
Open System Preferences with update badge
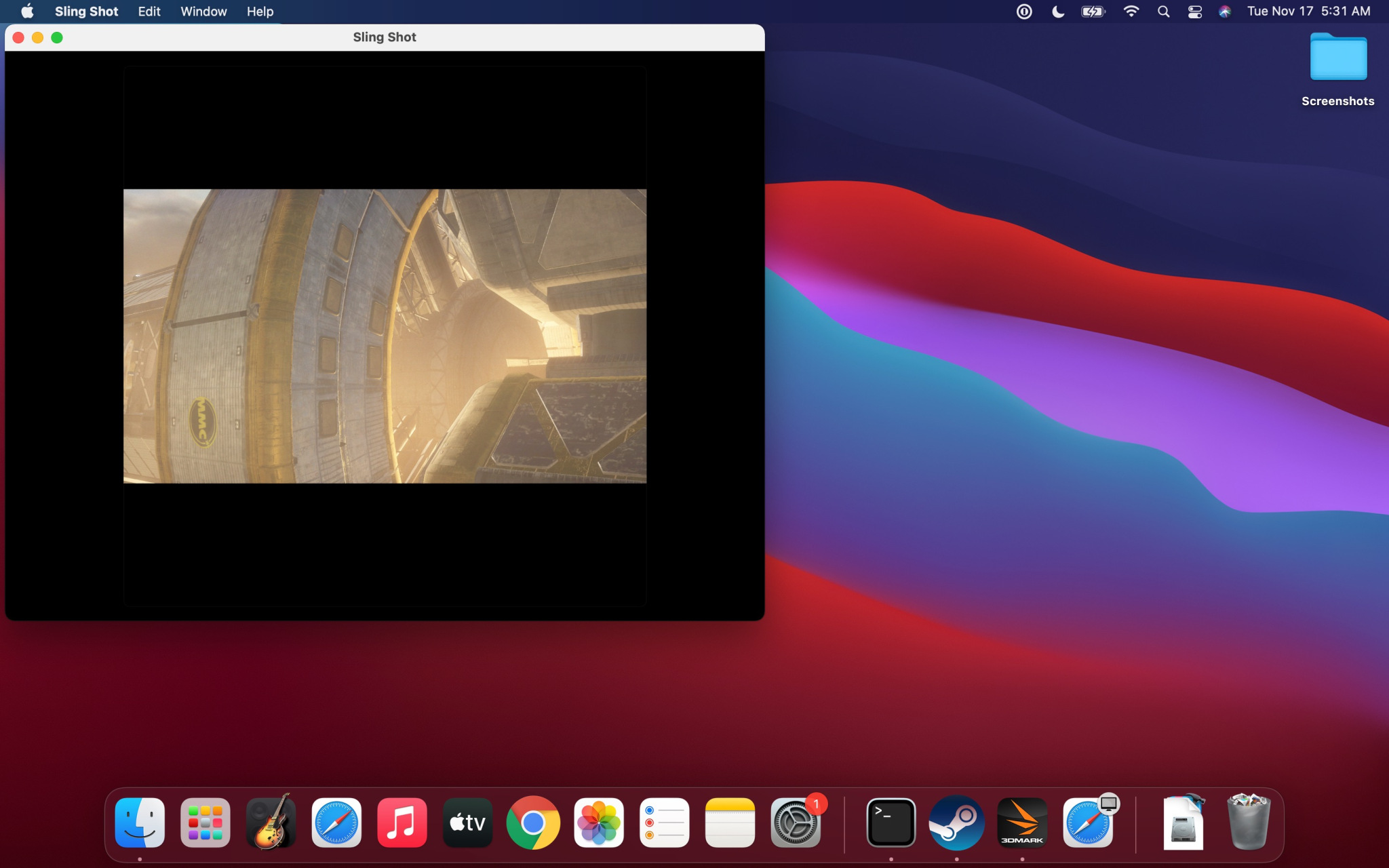click(x=796, y=823)
